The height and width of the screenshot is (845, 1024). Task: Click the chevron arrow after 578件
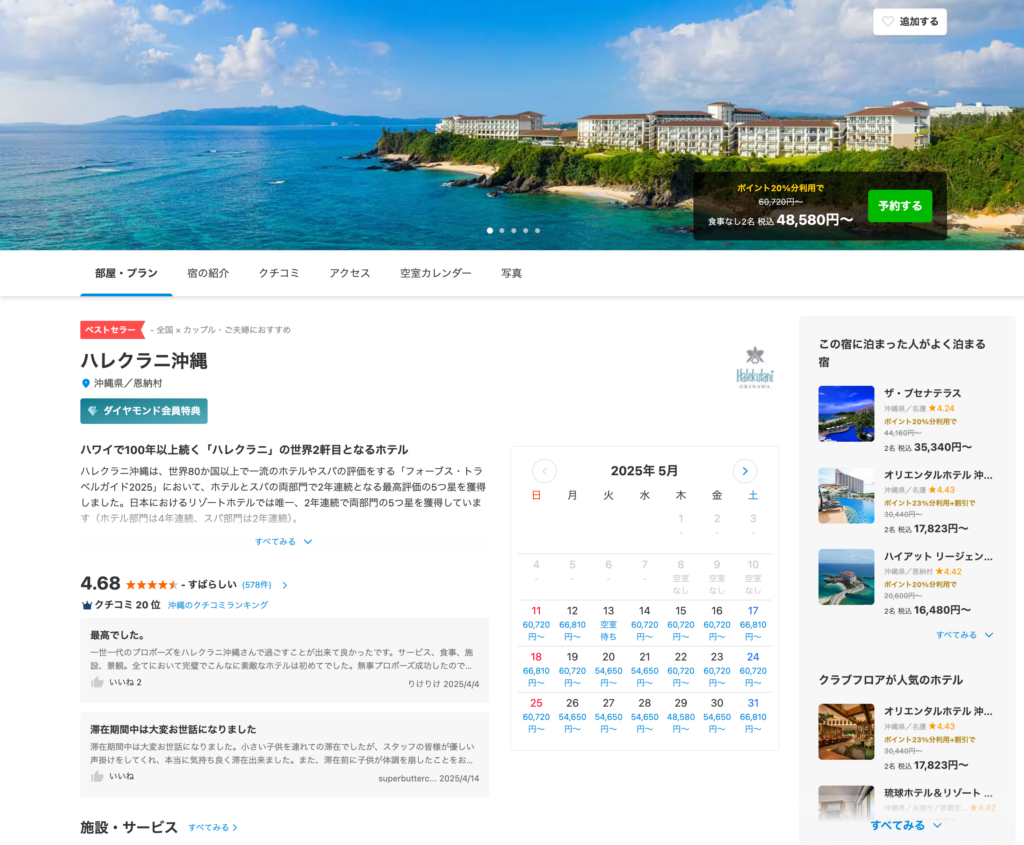click(x=285, y=585)
